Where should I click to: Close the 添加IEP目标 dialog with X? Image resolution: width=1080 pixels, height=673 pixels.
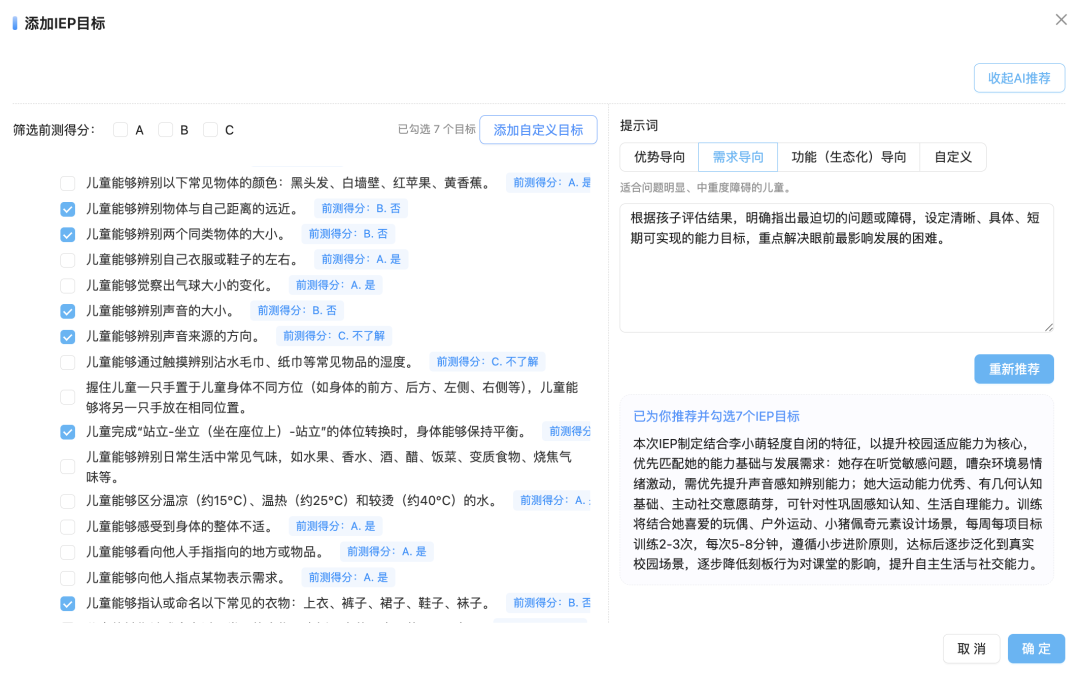click(1061, 20)
